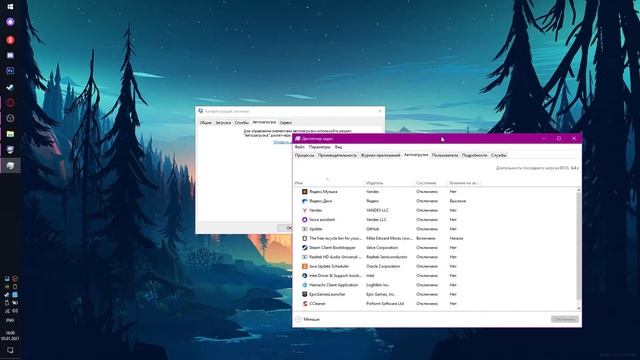
Task: Select 'Realtek Semiconductor' publisher cell
Action: click(x=387, y=257)
